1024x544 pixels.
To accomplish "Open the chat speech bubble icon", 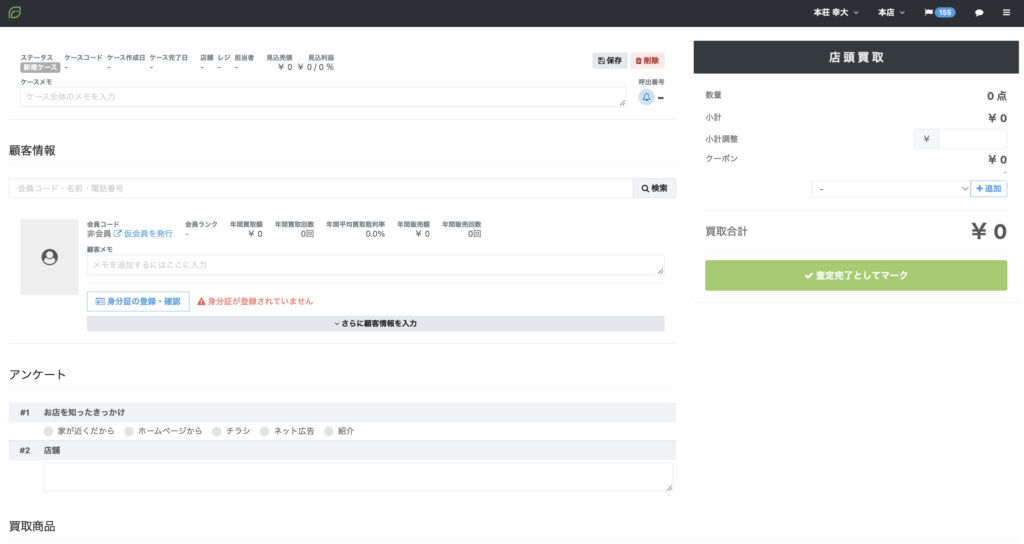I will pyautogui.click(x=979, y=13).
